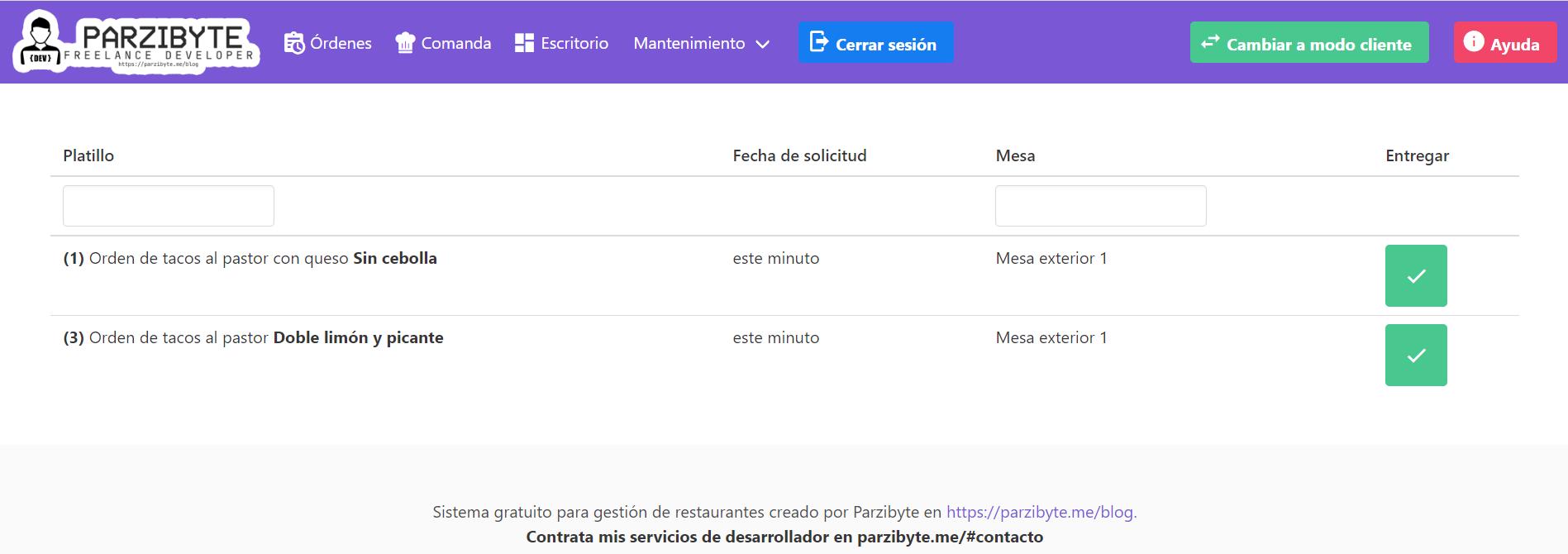Click the Entregar column header
Viewport: 1568px width, 554px height.
click(1417, 155)
